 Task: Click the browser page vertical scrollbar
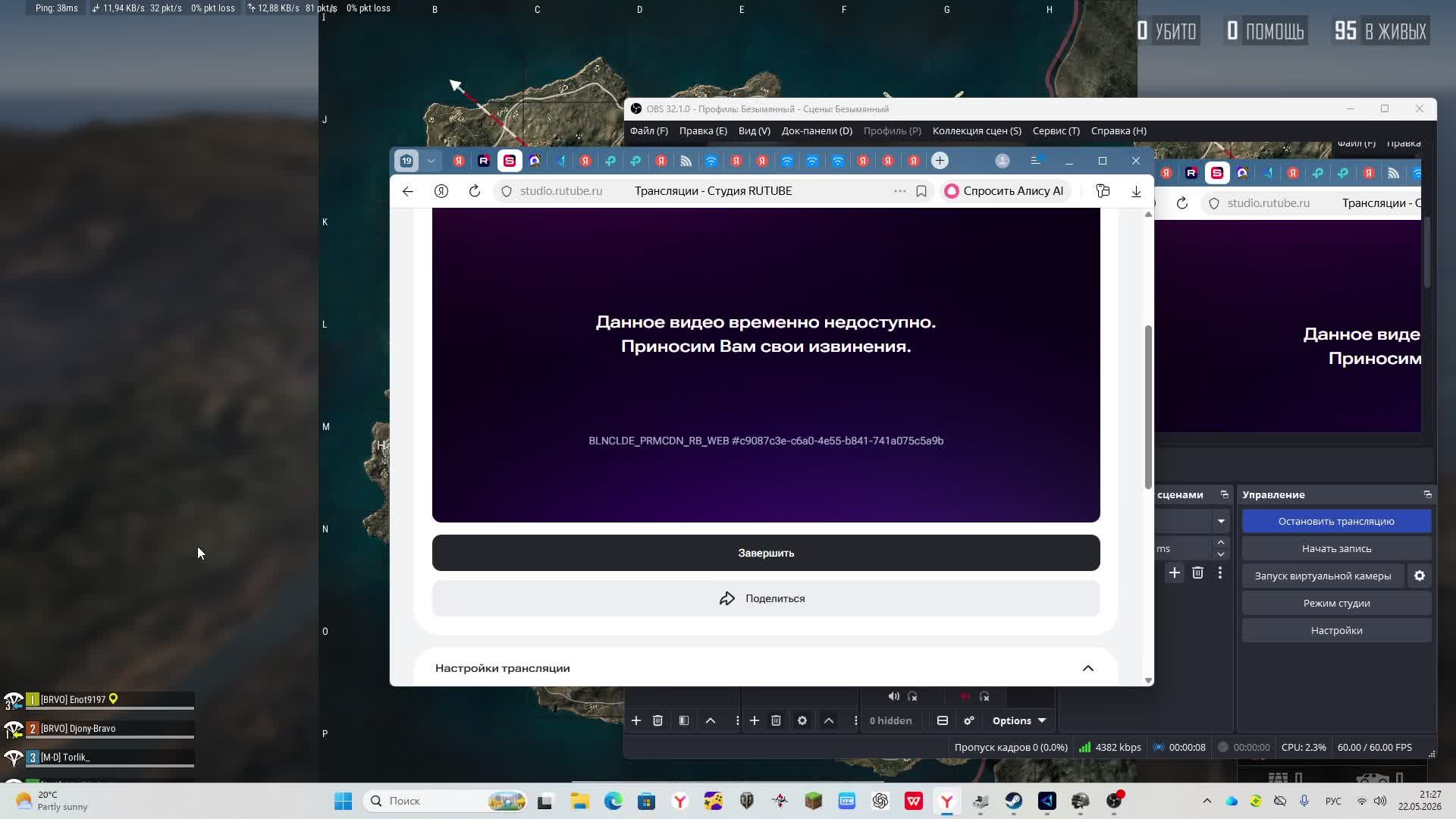pos(1148,406)
